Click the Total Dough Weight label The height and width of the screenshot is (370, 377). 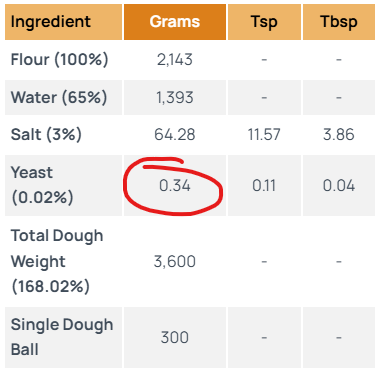click(x=57, y=261)
